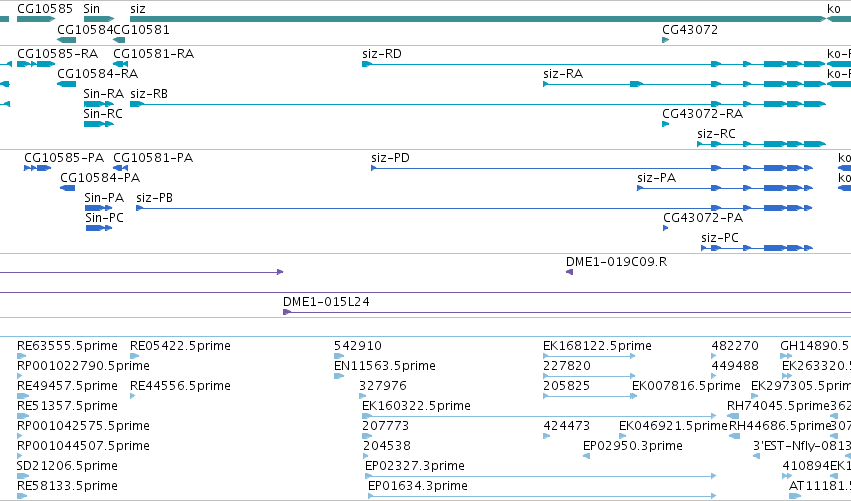Image resolution: width=851 pixels, height=501 pixels.
Task: Select the CG10584-RA transcript arrow
Action: [x=67, y=84]
